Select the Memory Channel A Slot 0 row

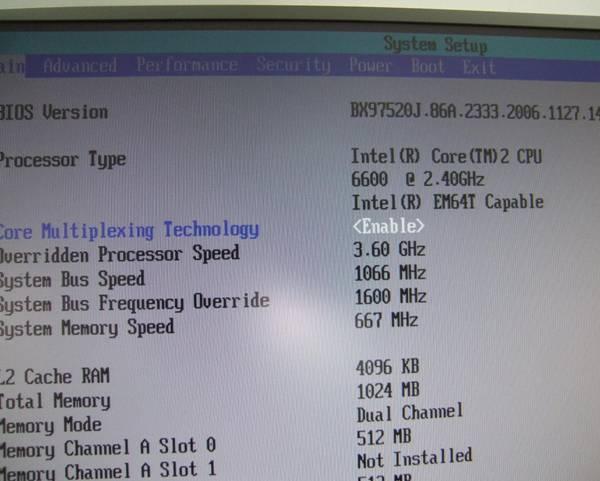[x=108, y=446]
